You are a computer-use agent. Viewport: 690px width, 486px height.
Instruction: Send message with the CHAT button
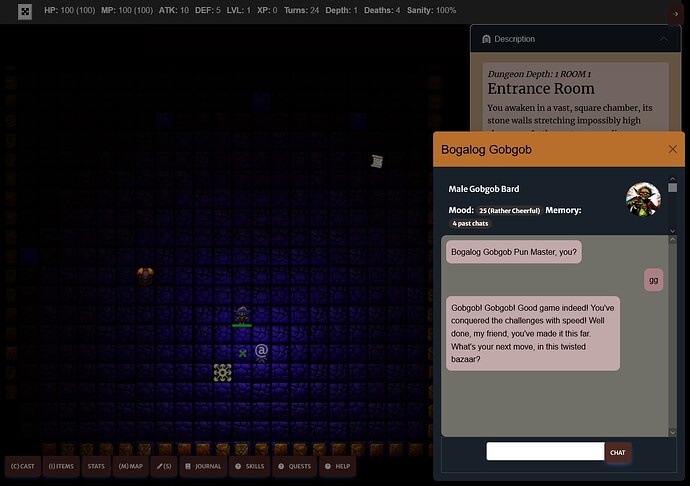click(618, 452)
